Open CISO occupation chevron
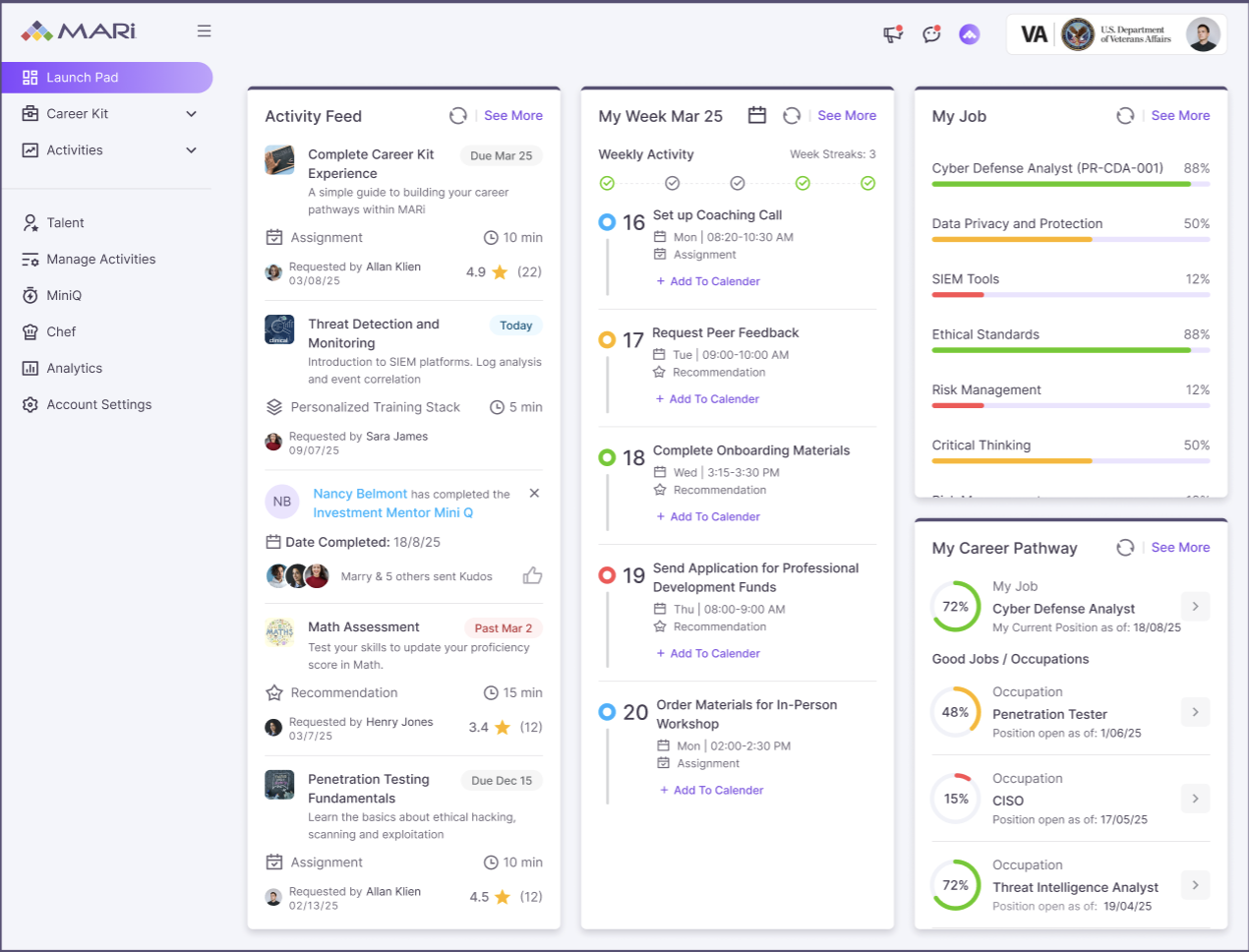The image size is (1249, 952). [1195, 799]
